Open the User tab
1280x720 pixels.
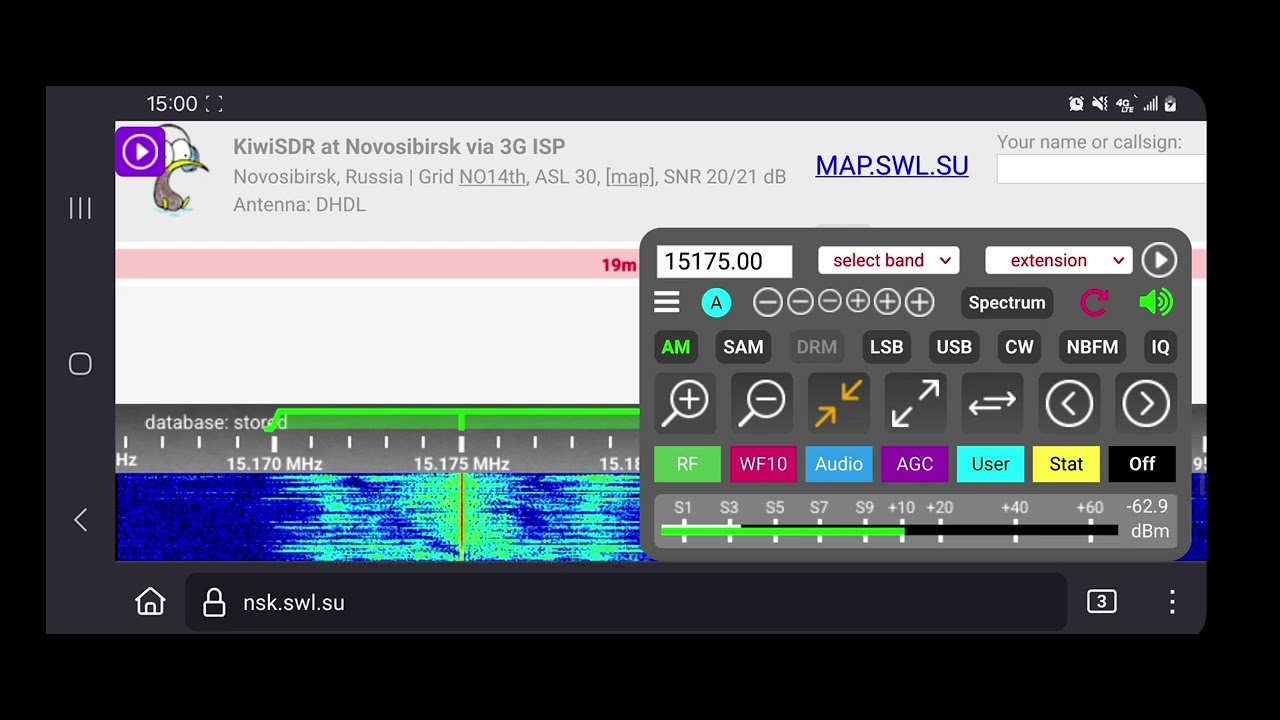[x=991, y=464]
